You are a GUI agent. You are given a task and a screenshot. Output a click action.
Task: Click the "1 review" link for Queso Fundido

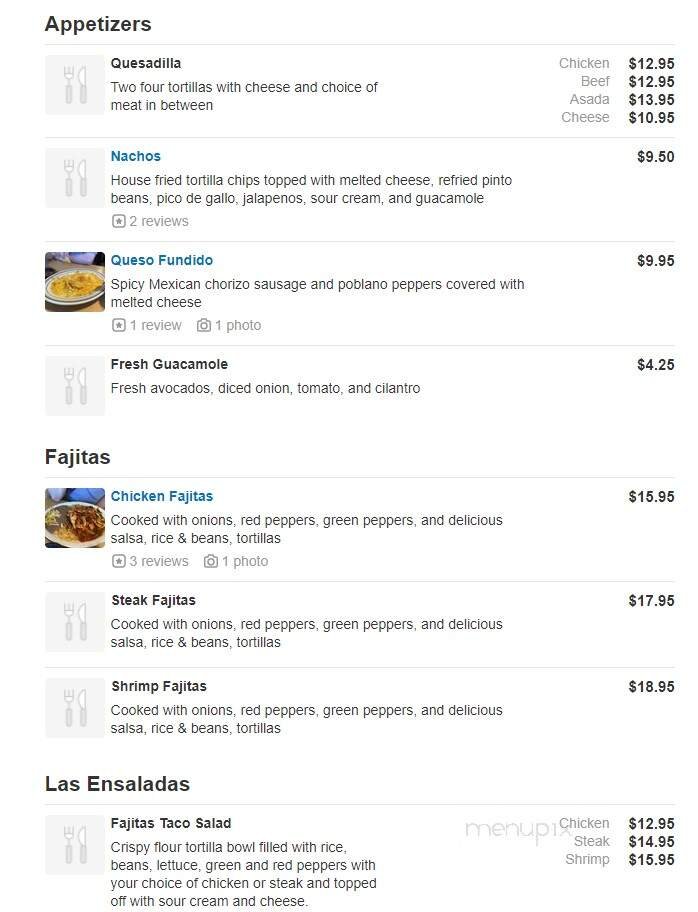pos(150,325)
